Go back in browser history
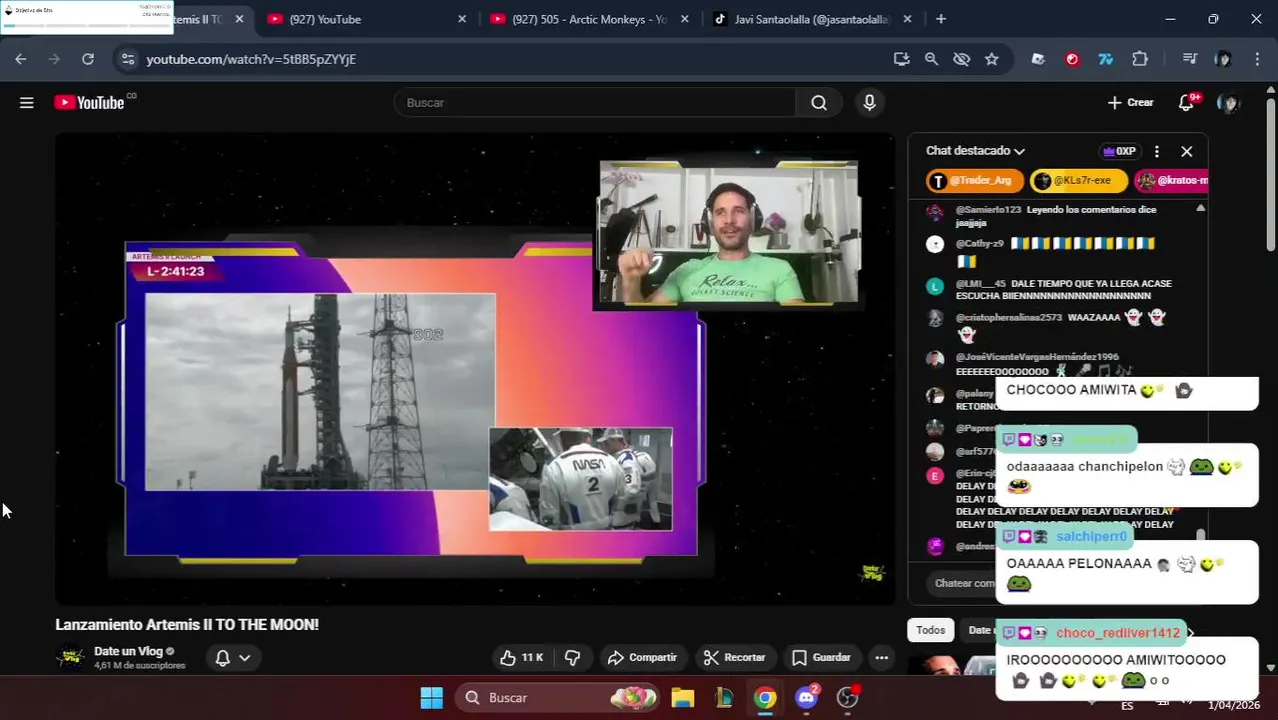 21,59
